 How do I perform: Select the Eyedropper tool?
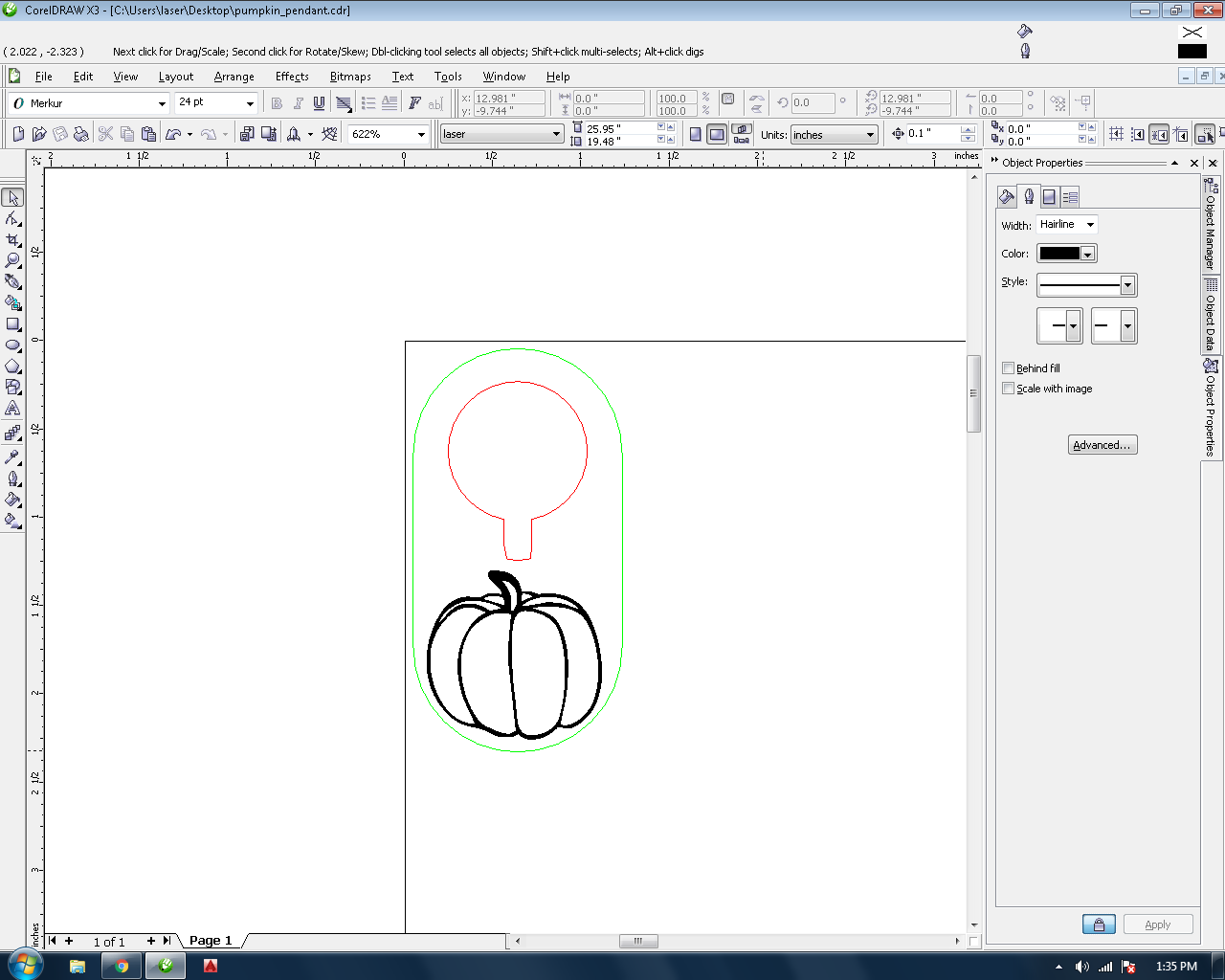point(12,457)
